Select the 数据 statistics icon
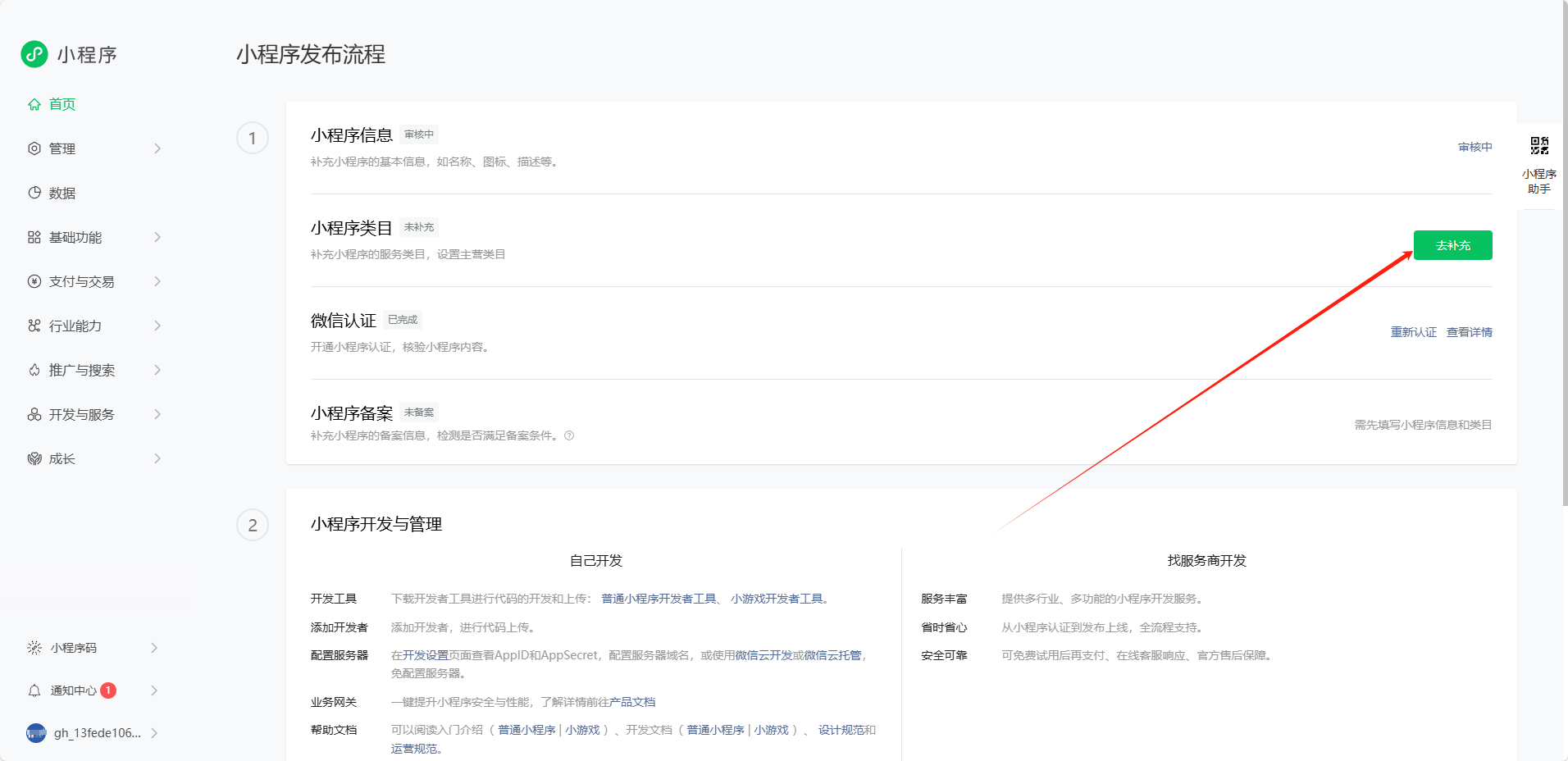 coord(34,193)
